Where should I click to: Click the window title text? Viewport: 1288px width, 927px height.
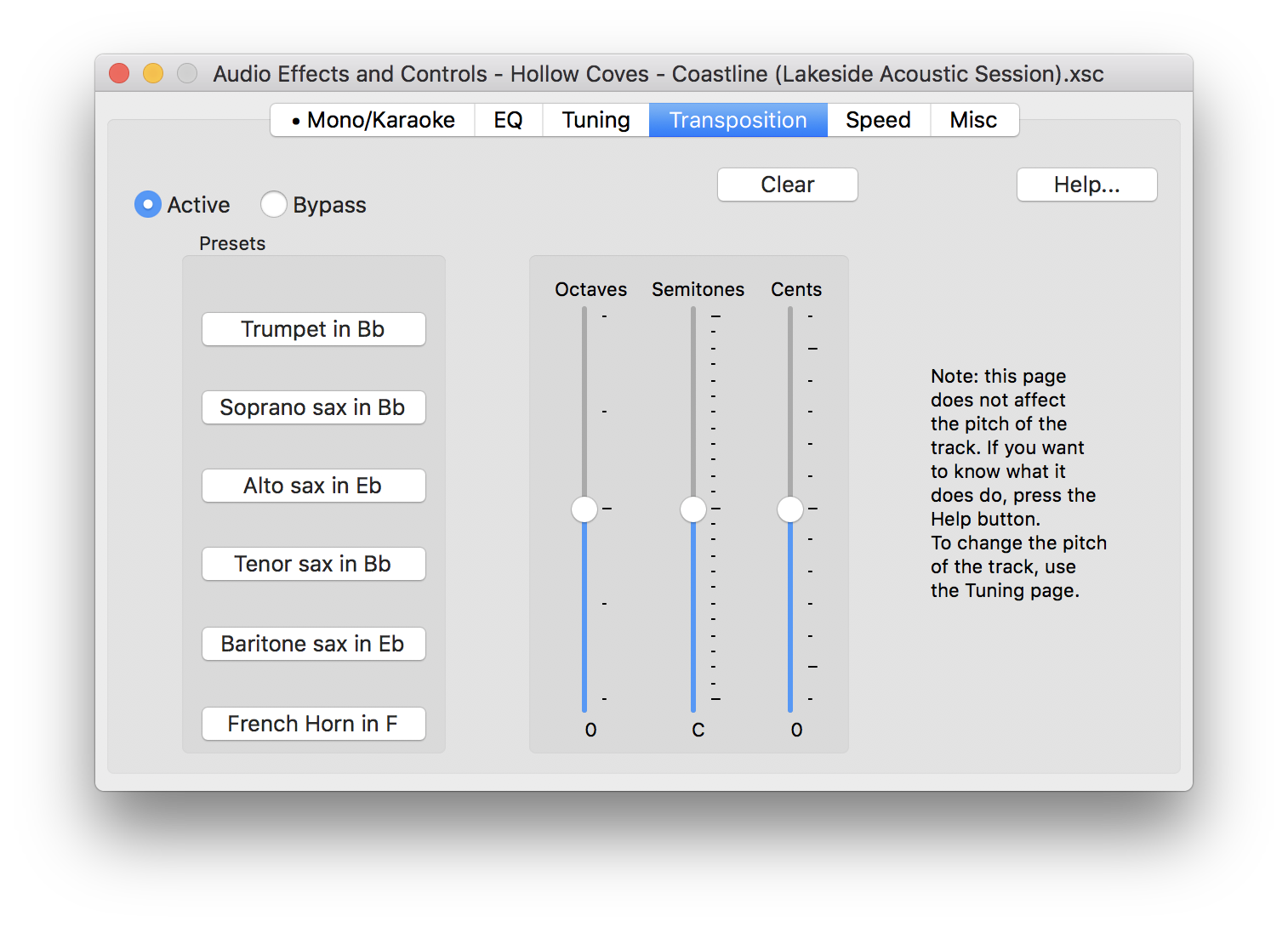(x=658, y=74)
